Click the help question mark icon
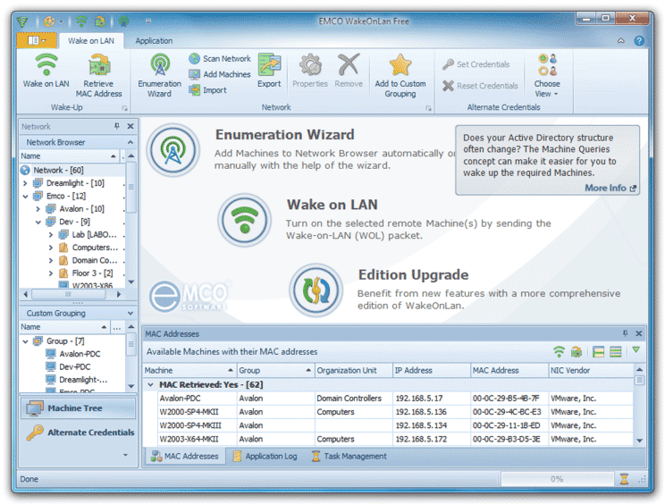 click(x=639, y=41)
